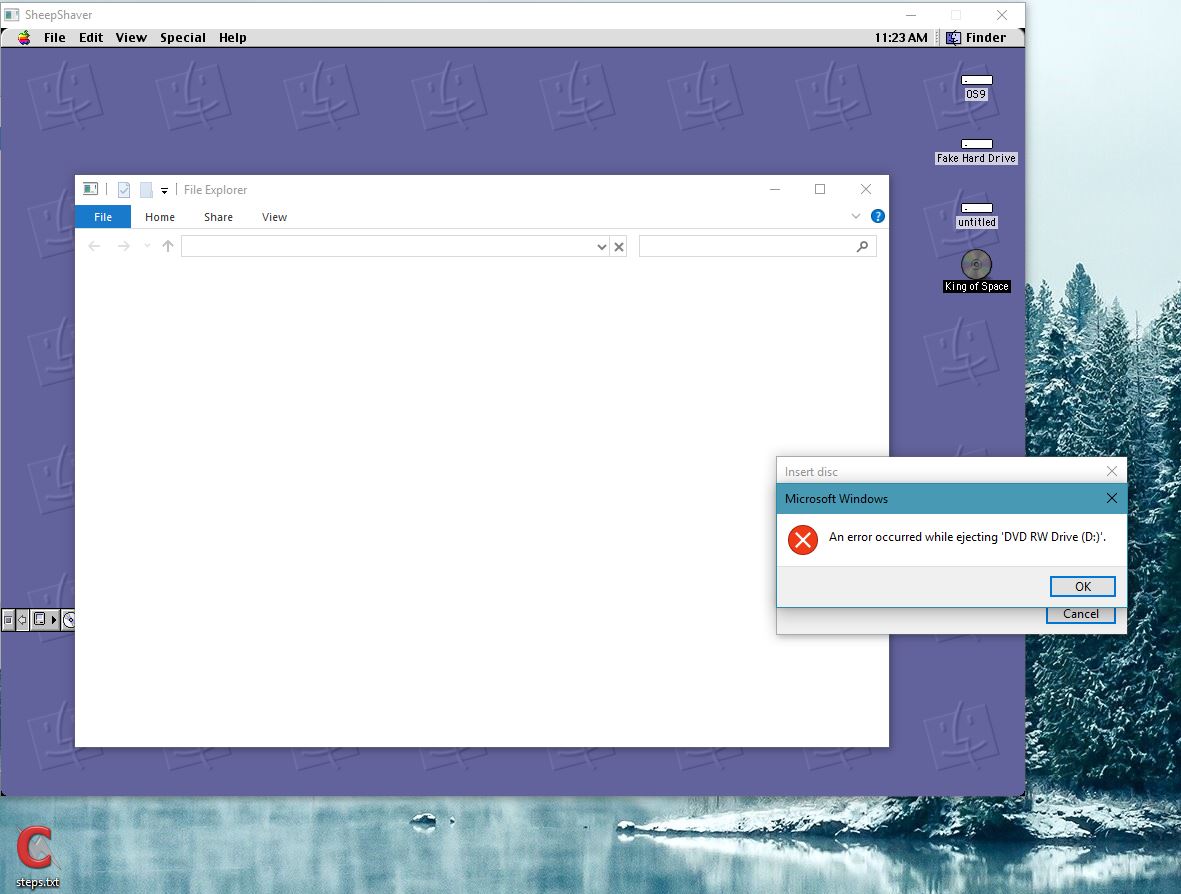Close the SheepShaver window
This screenshot has width=1181, height=894.
point(1002,15)
